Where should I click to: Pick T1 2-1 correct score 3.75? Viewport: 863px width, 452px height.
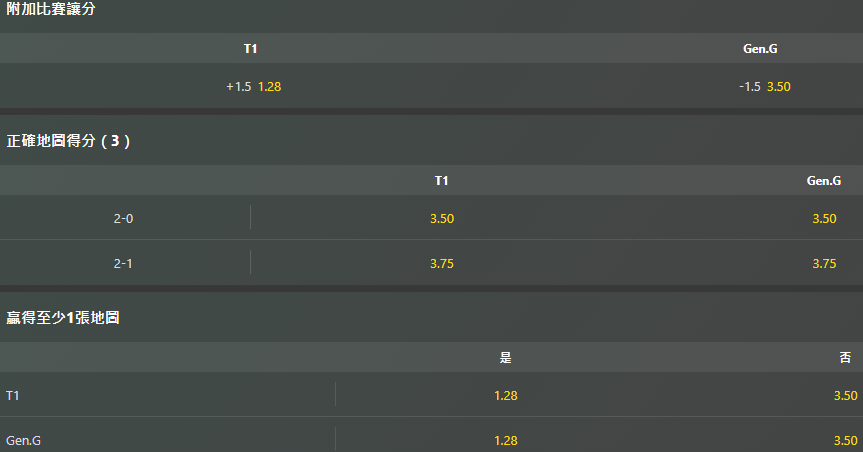point(442,264)
